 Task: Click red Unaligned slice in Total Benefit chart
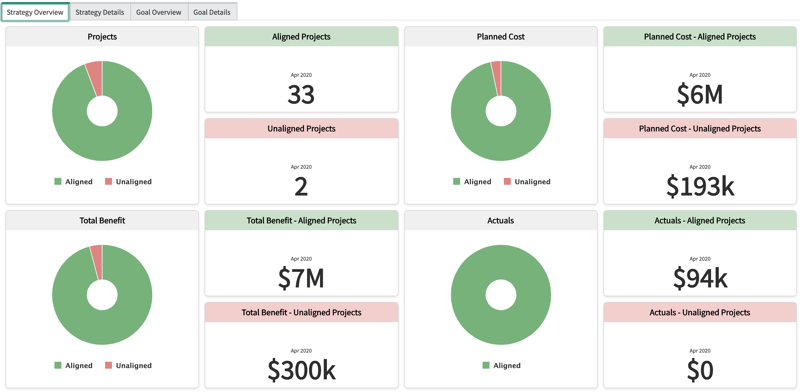click(96, 260)
